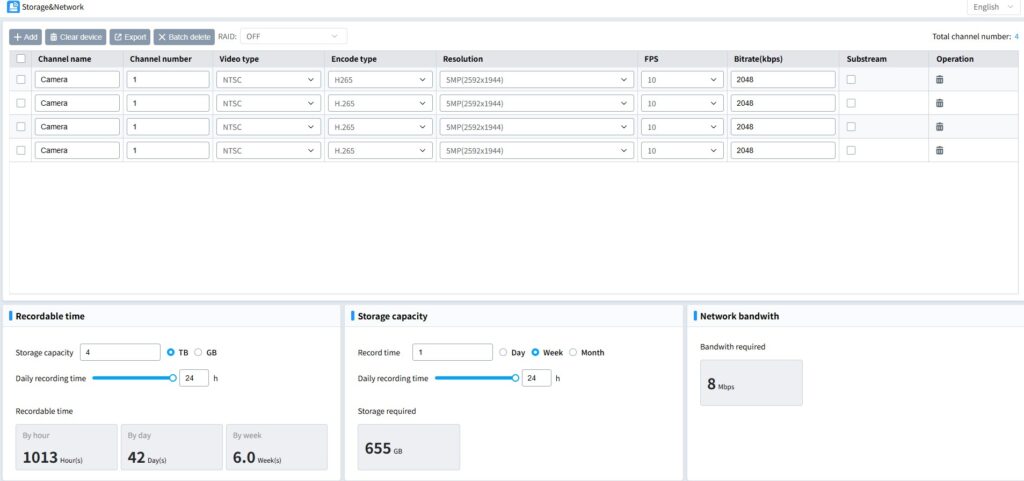Click Bitrate field in fourth Camera row
Image resolution: width=1024 pixels, height=481 pixels.
coord(783,150)
